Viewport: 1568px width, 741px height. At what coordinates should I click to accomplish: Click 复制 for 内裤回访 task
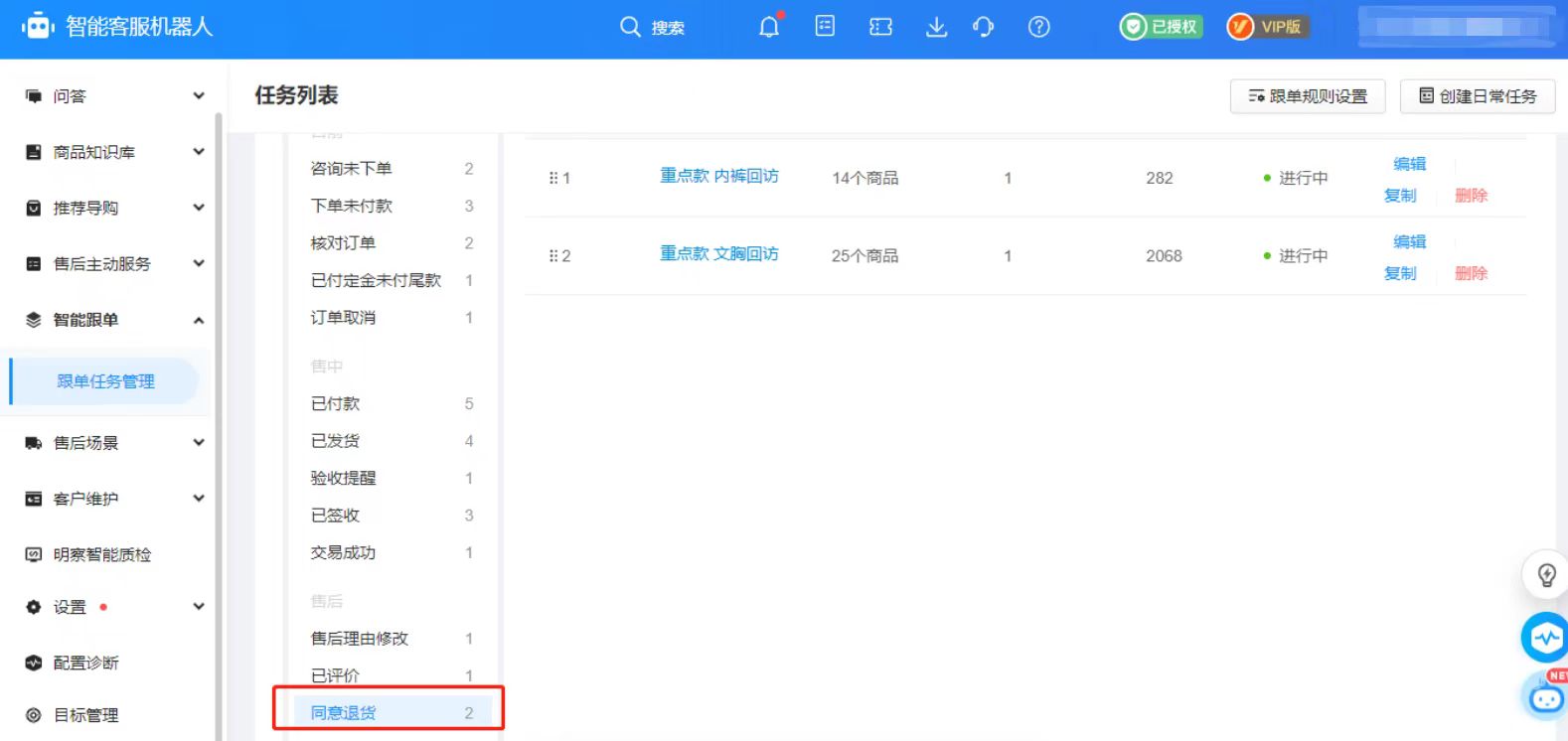[1400, 196]
